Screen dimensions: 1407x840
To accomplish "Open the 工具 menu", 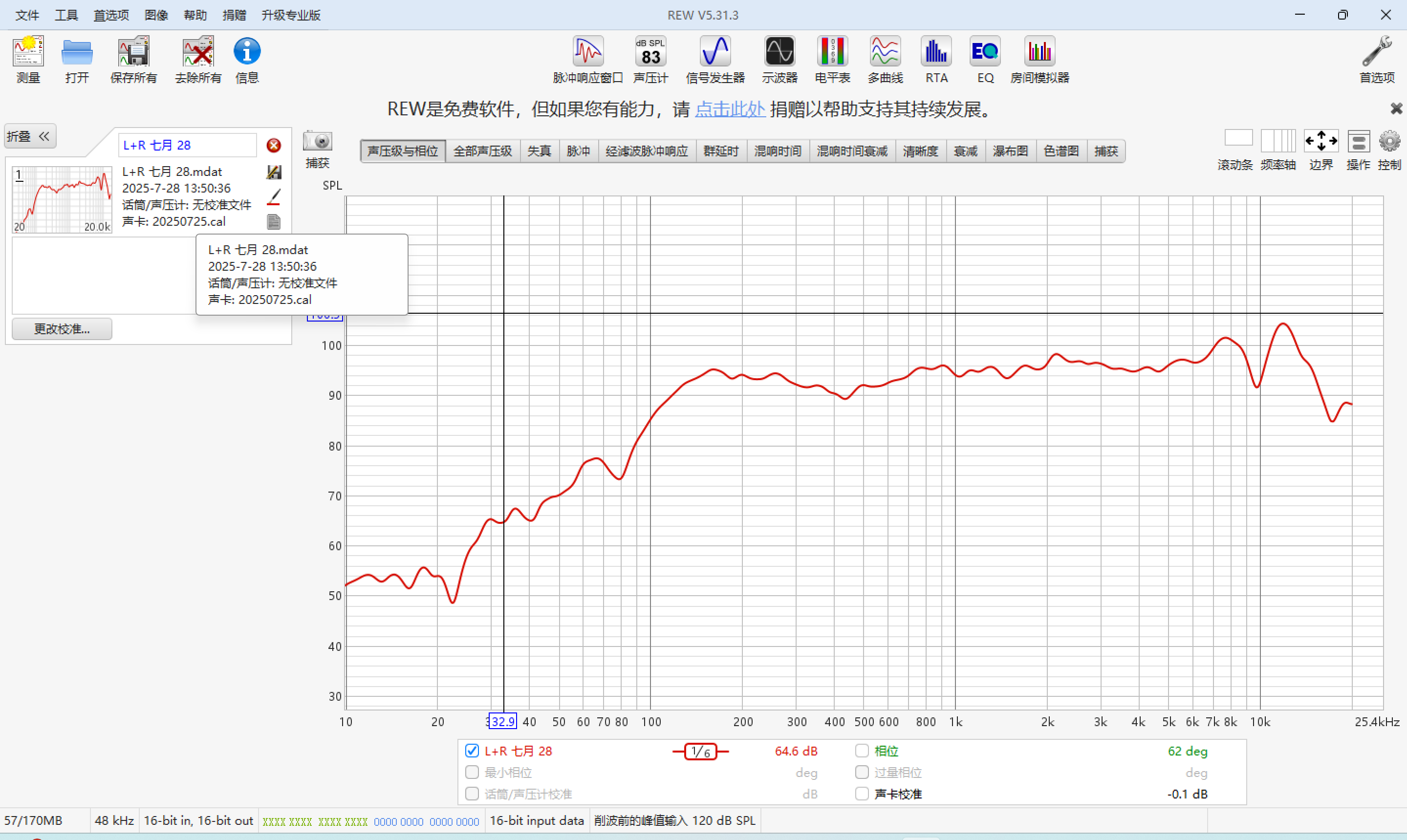I will [66, 15].
